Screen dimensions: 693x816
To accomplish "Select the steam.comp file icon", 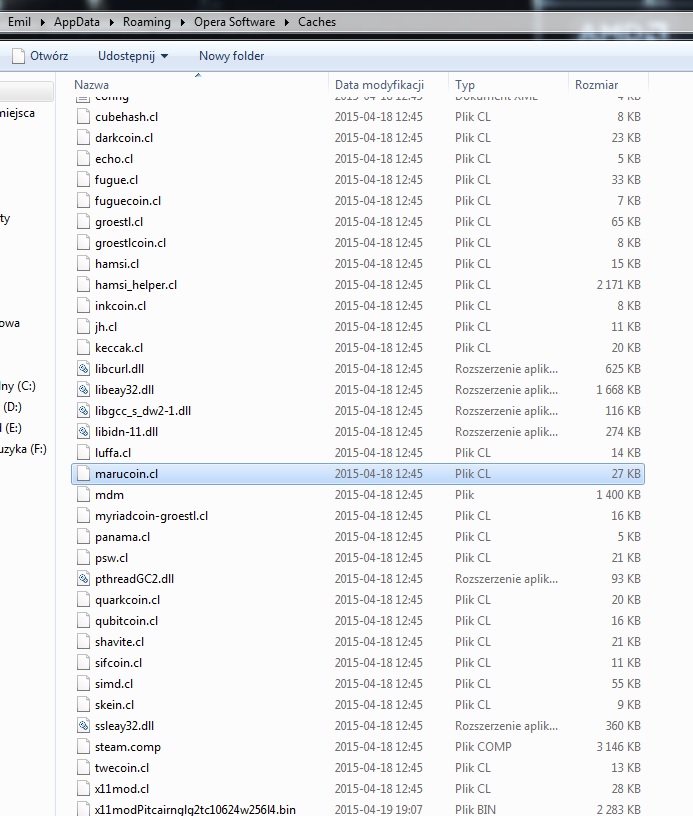I will point(84,747).
